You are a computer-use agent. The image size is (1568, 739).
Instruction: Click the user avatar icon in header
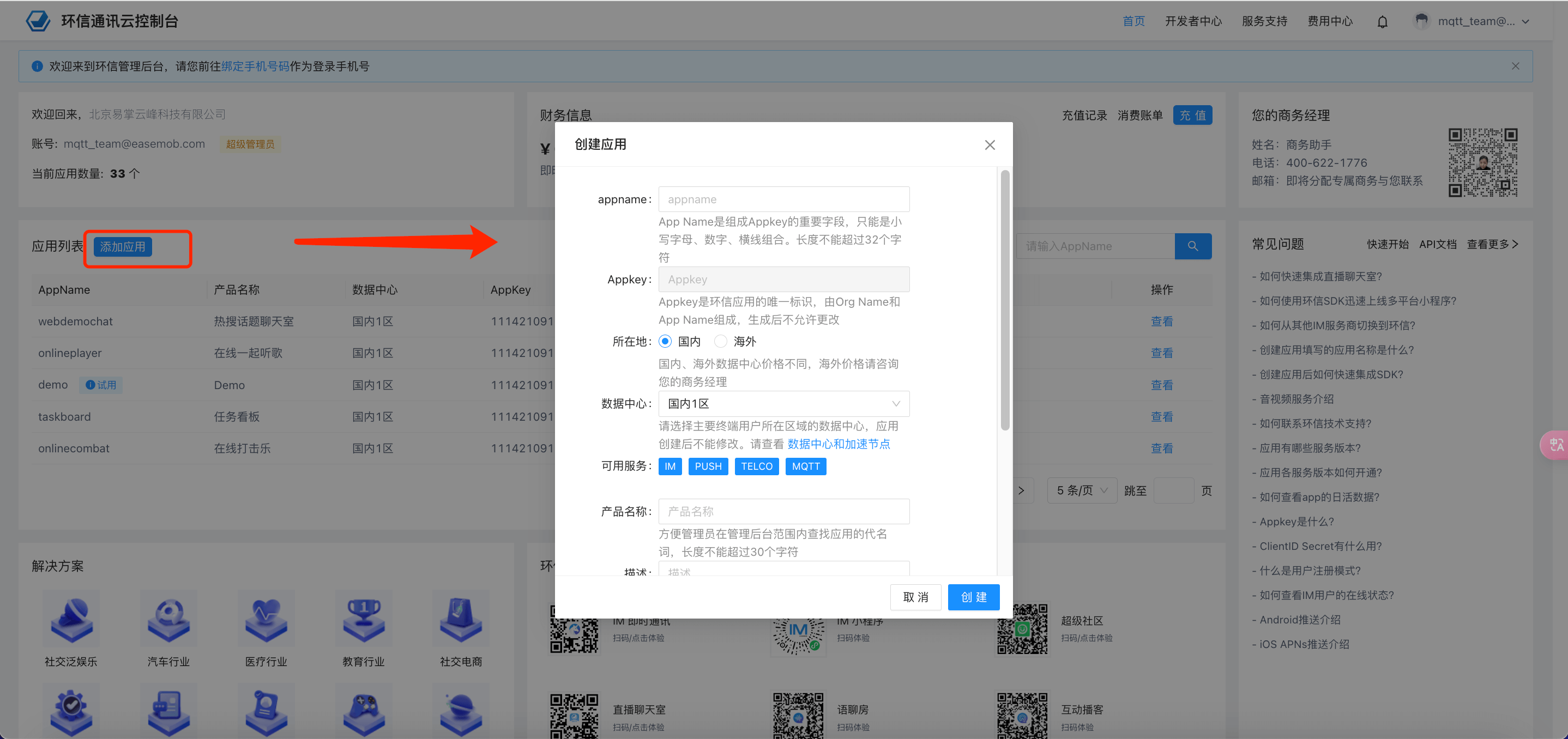click(x=1421, y=21)
